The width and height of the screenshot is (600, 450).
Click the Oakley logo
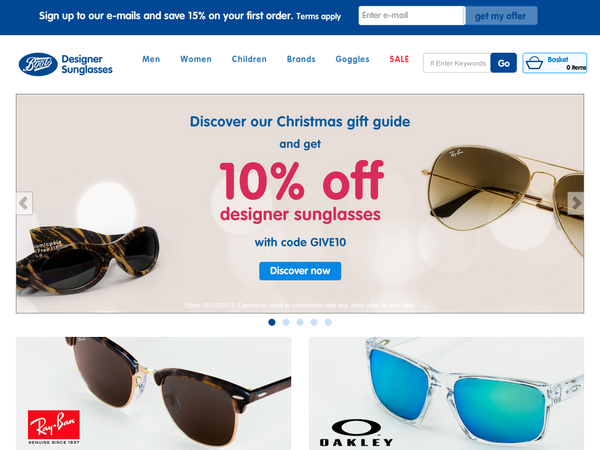pos(356,432)
